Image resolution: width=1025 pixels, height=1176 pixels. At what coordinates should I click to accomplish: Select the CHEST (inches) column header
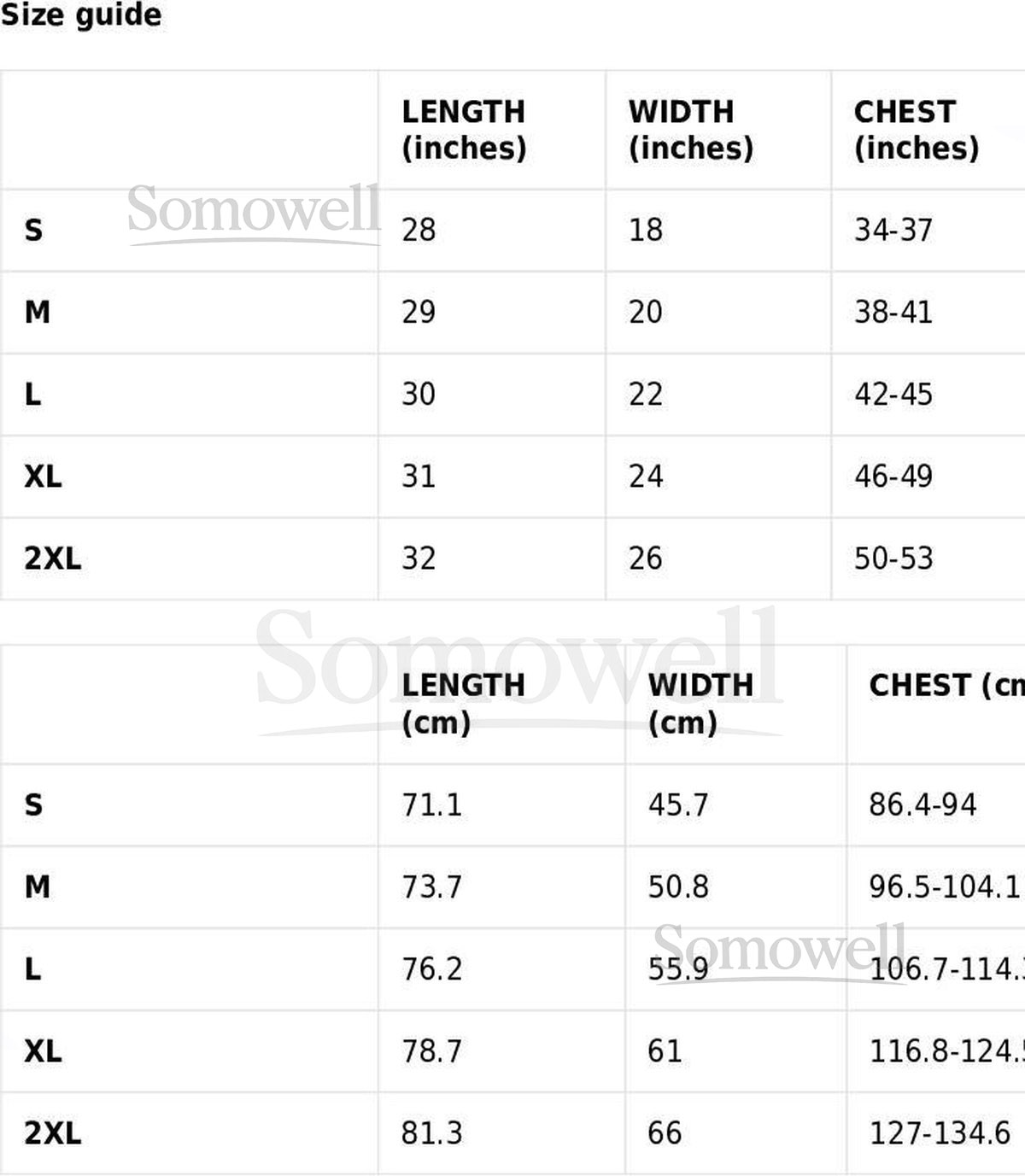916,130
